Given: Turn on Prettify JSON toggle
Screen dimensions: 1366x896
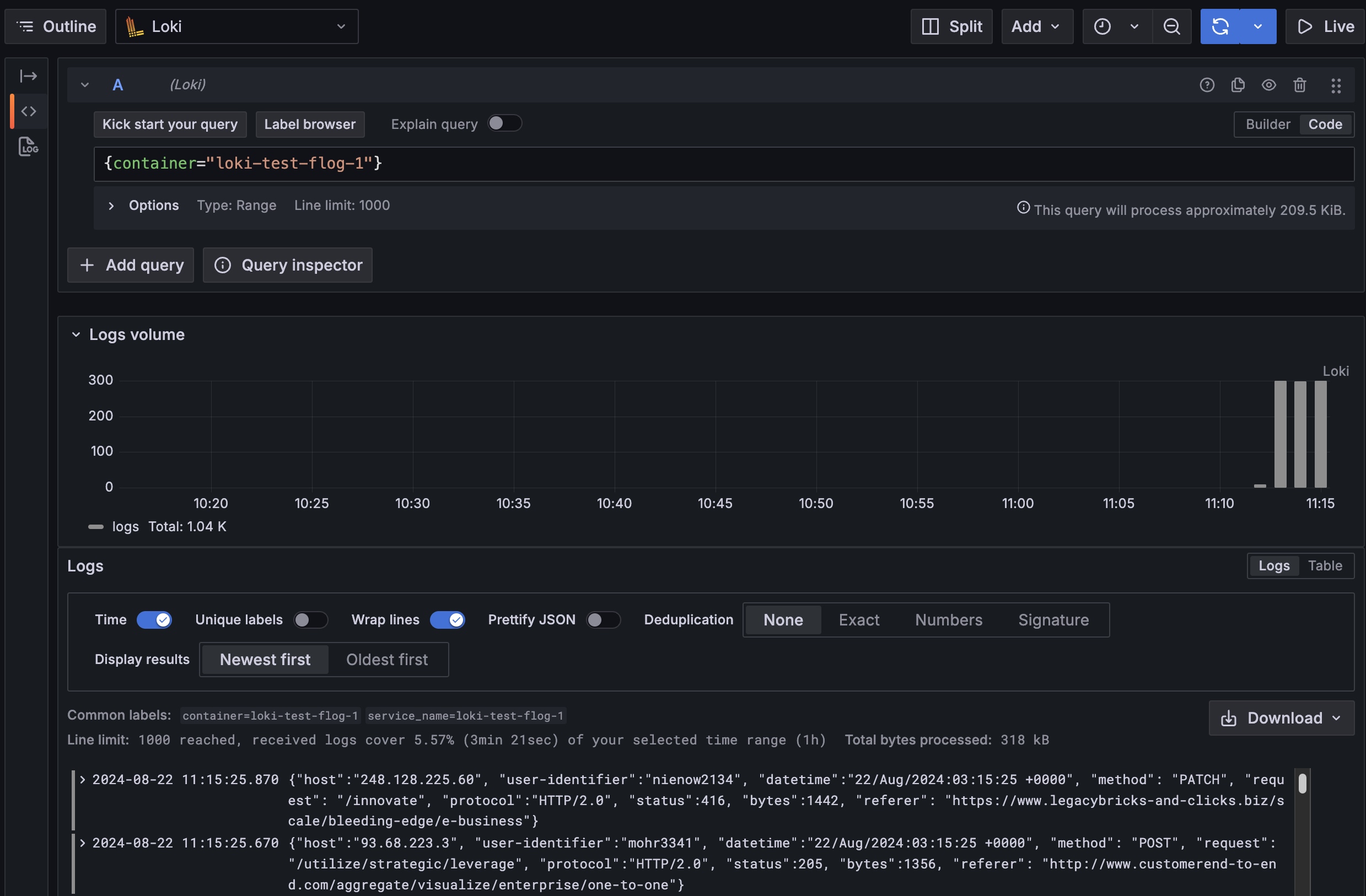Looking at the screenshot, I should coord(603,619).
